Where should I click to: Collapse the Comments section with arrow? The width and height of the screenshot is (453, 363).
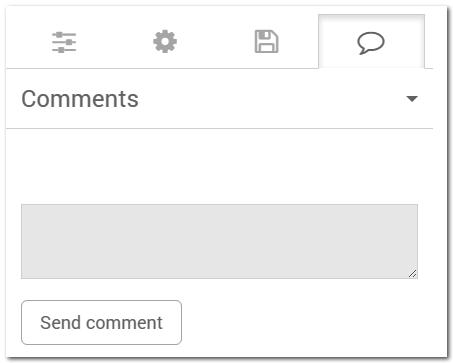(412, 99)
